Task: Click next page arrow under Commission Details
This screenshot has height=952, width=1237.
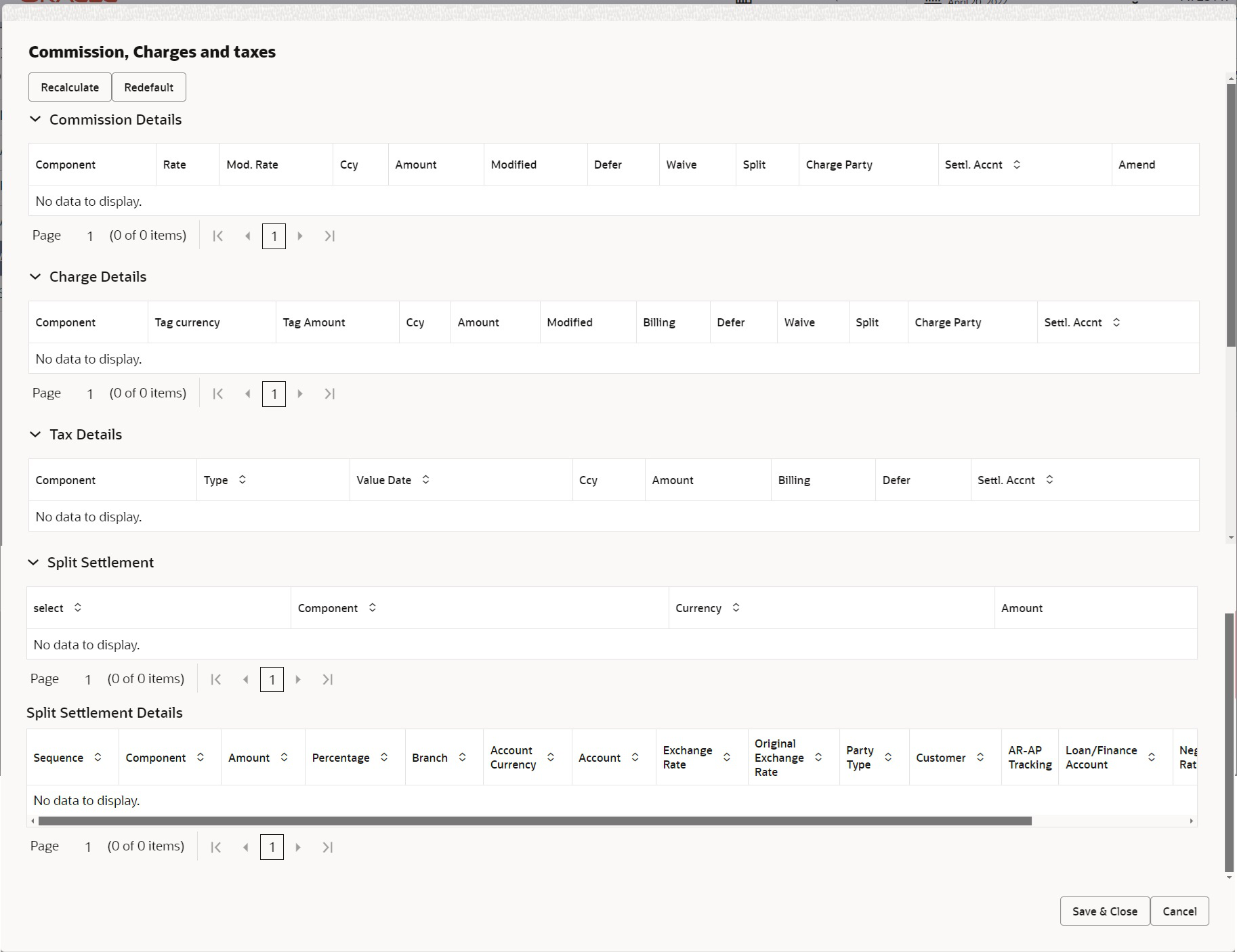Action: click(300, 236)
